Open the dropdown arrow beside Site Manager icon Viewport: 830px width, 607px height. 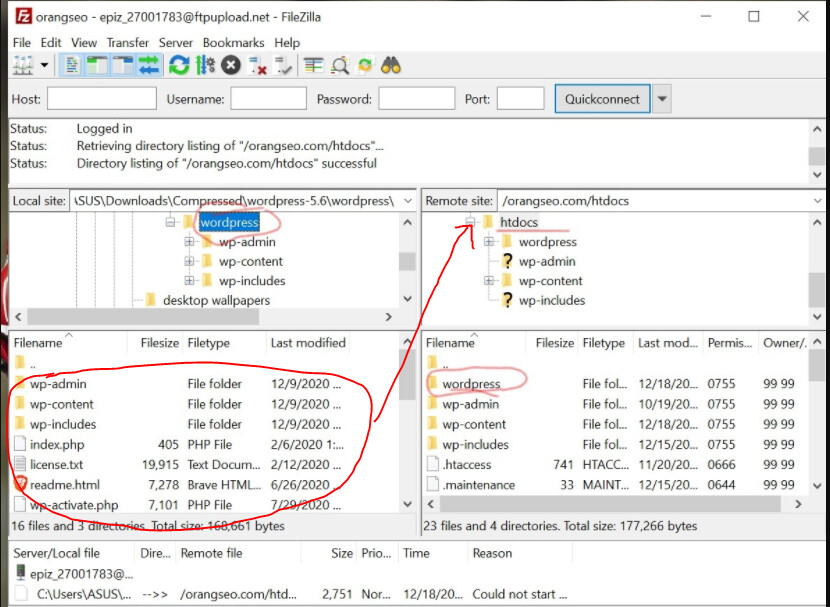[x=44, y=66]
